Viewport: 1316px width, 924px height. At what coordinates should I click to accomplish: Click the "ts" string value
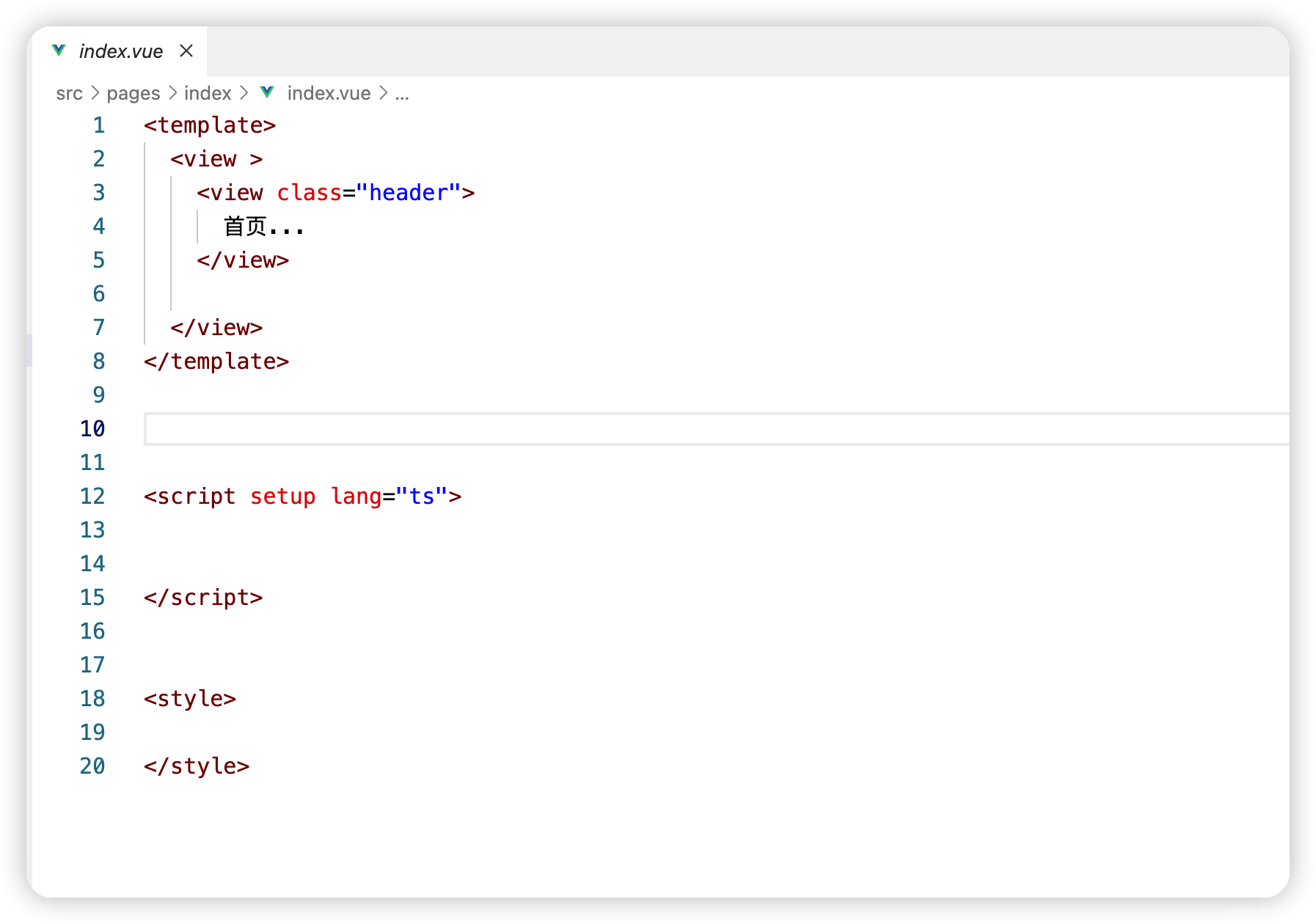(x=422, y=496)
